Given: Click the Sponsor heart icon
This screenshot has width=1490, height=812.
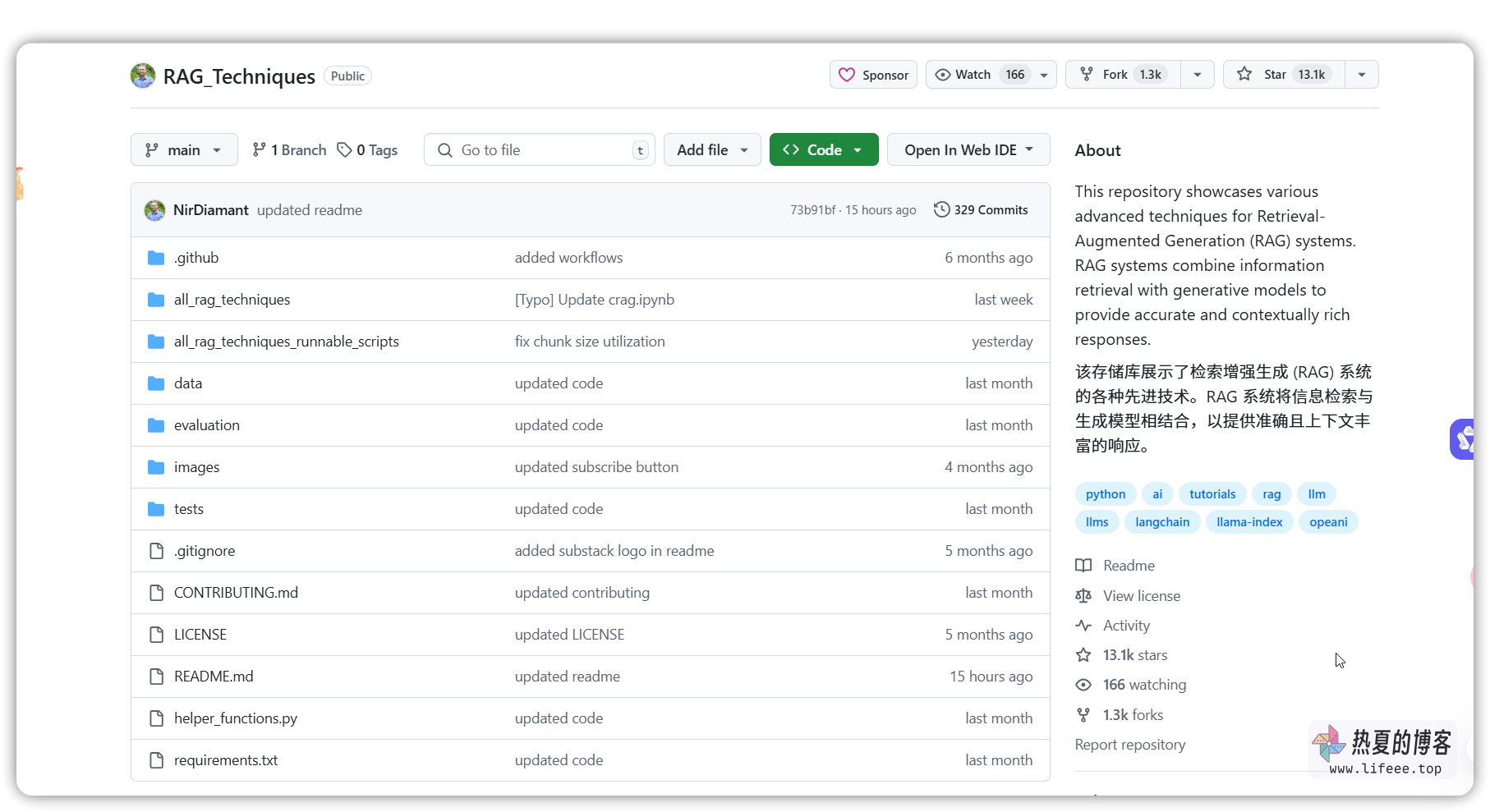Looking at the screenshot, I should (847, 75).
